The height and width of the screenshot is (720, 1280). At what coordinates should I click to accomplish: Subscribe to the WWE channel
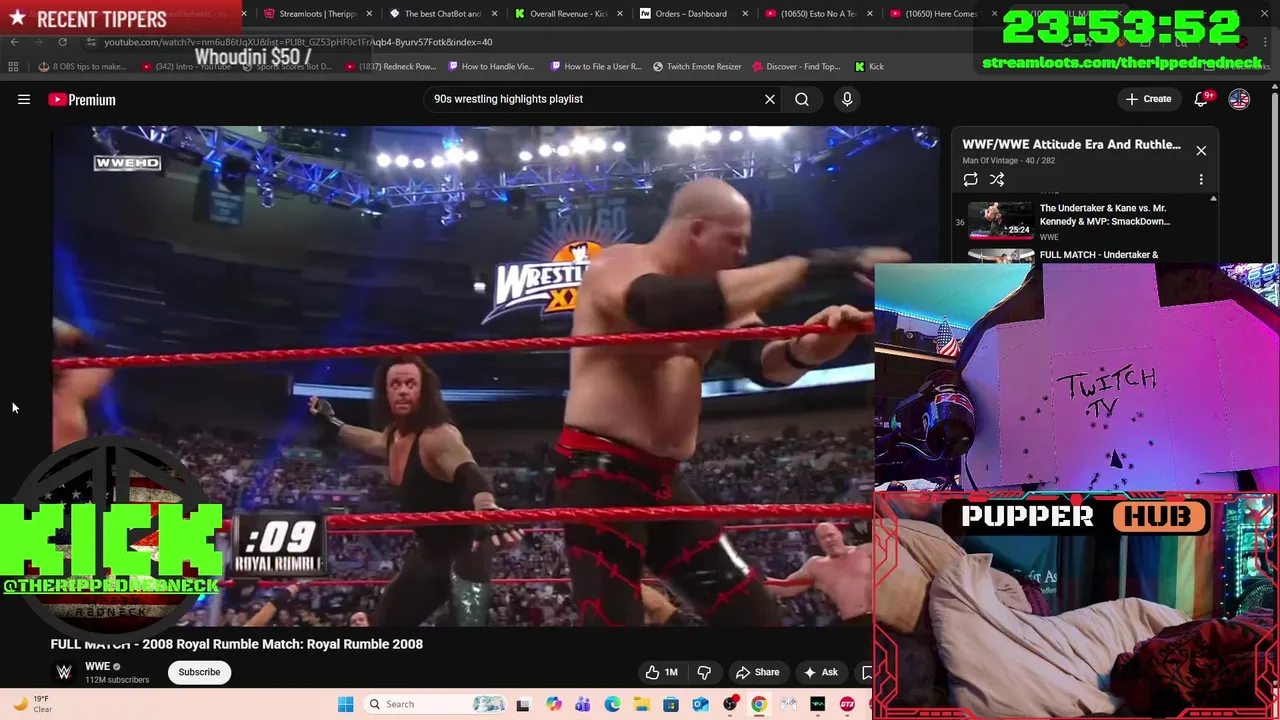point(199,672)
